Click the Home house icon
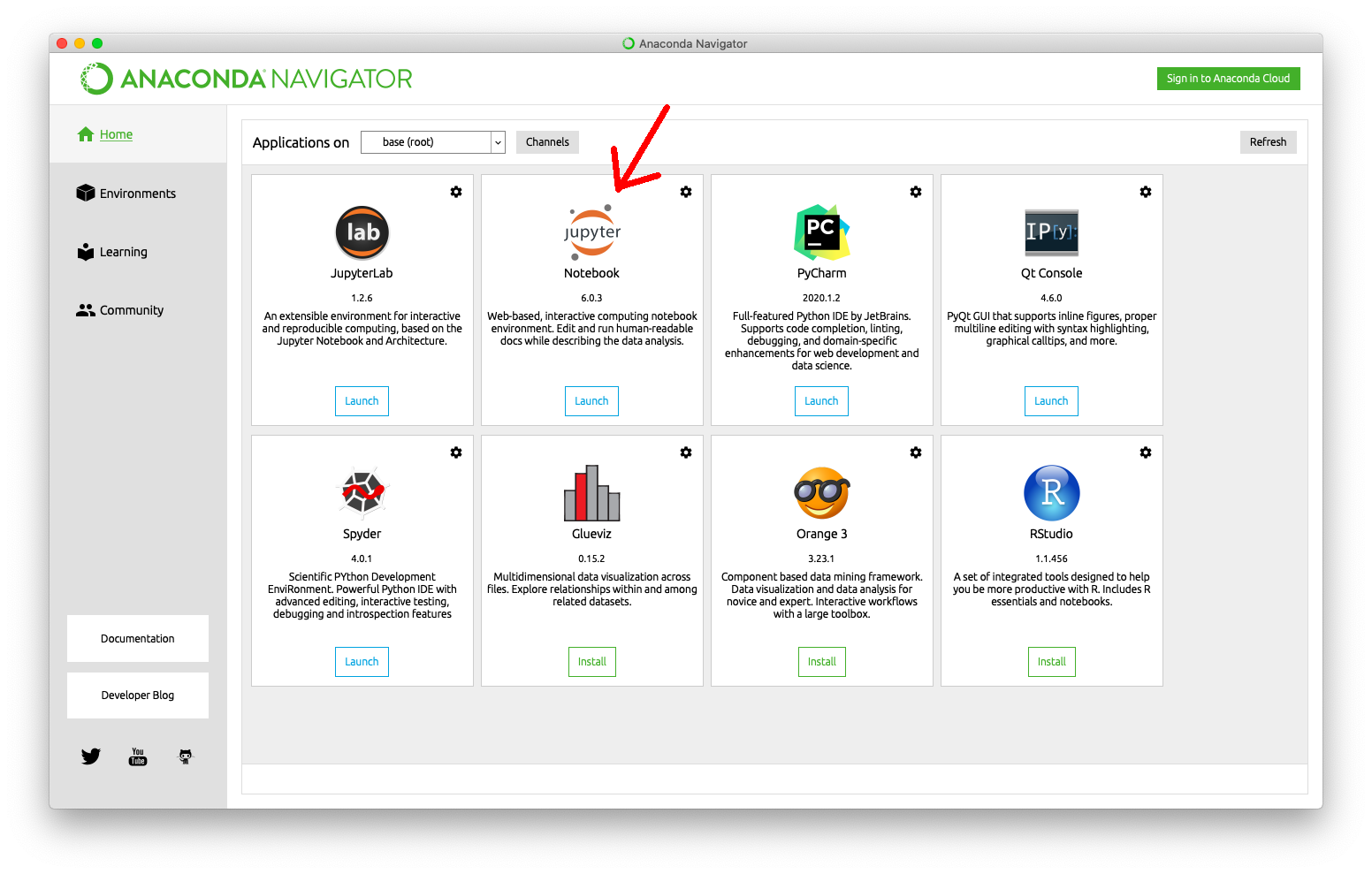This screenshot has width=1372, height=874. (86, 134)
